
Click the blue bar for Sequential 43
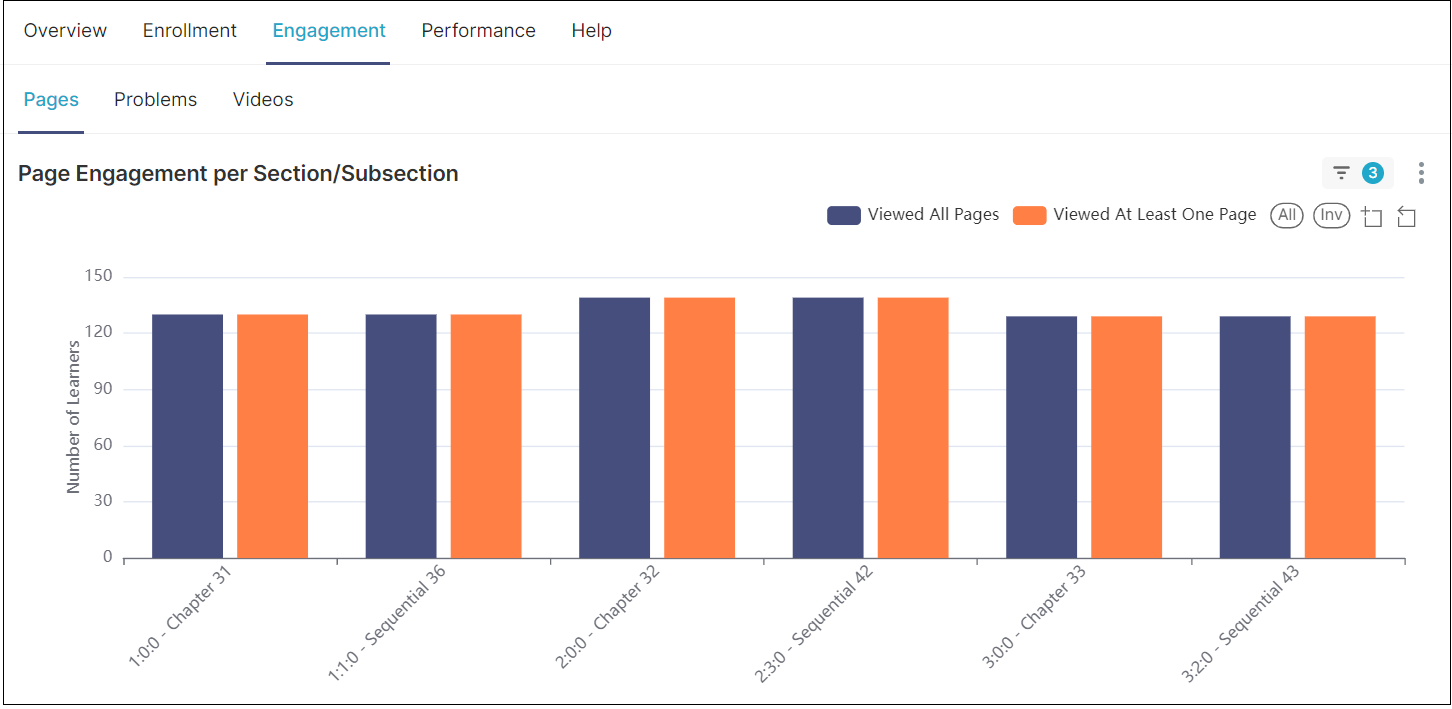pos(1255,437)
